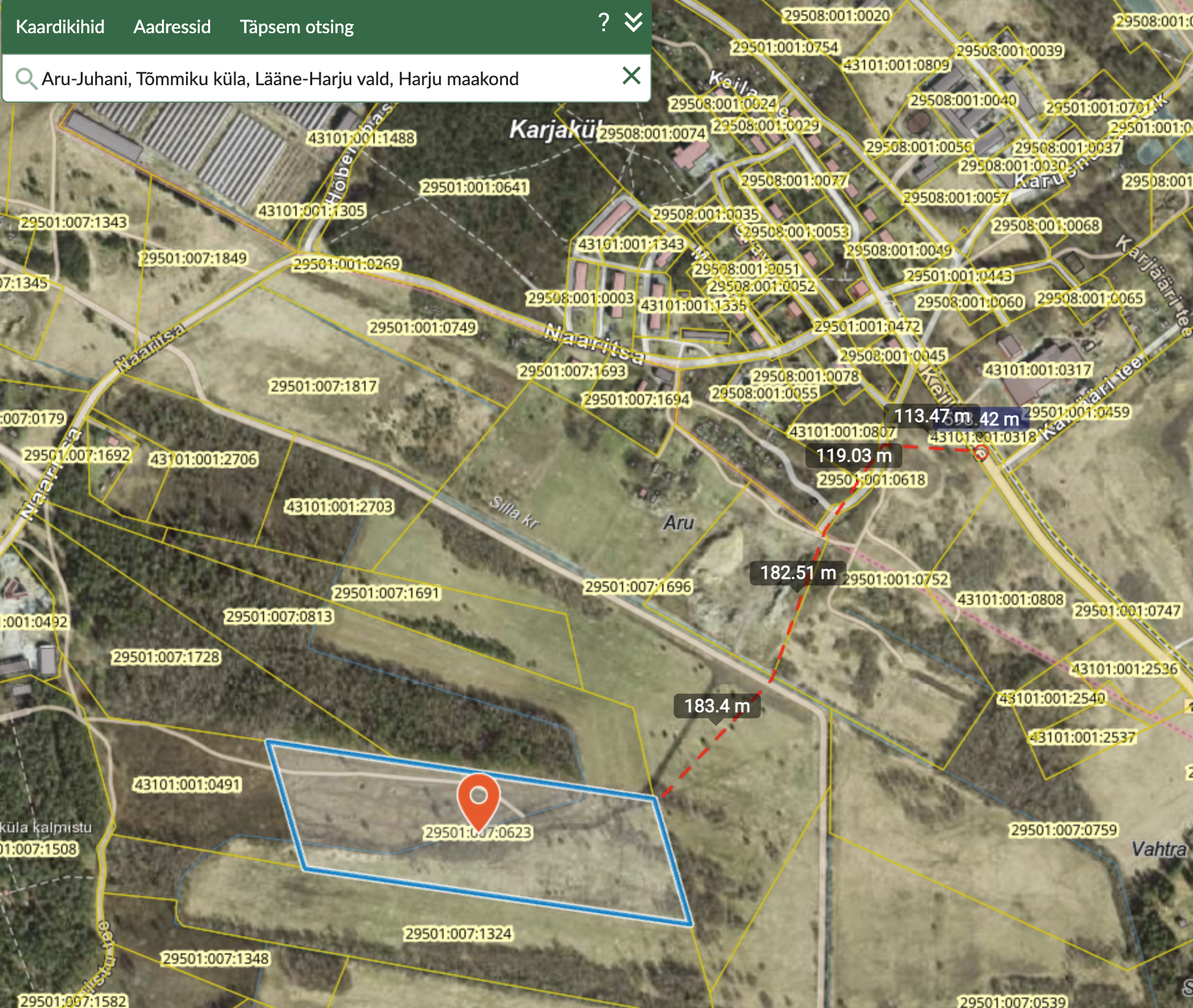
Task: Clear the address search with X
Action: (x=631, y=76)
